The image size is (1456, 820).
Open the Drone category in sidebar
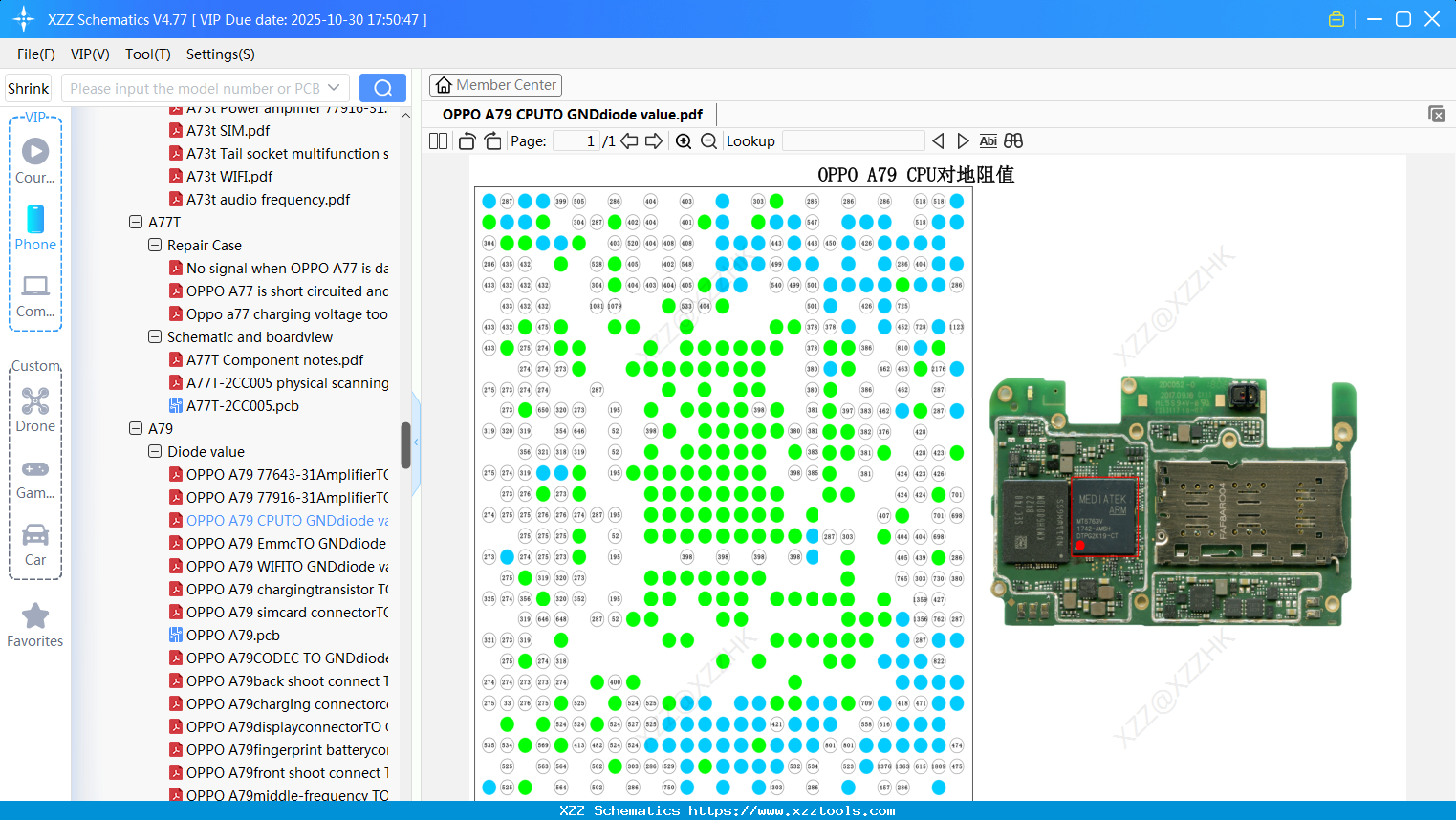pos(35,410)
